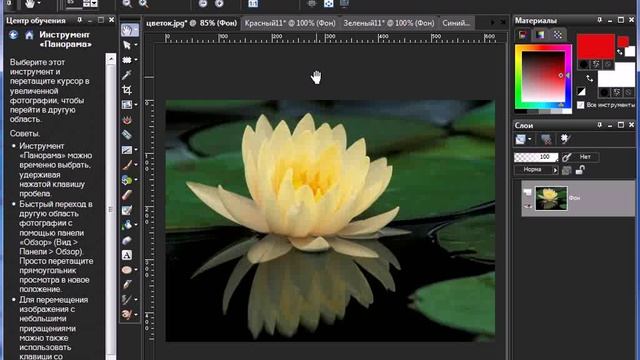This screenshot has height=360, width=640.
Task: Select the Eraser tool
Action: click(127, 195)
